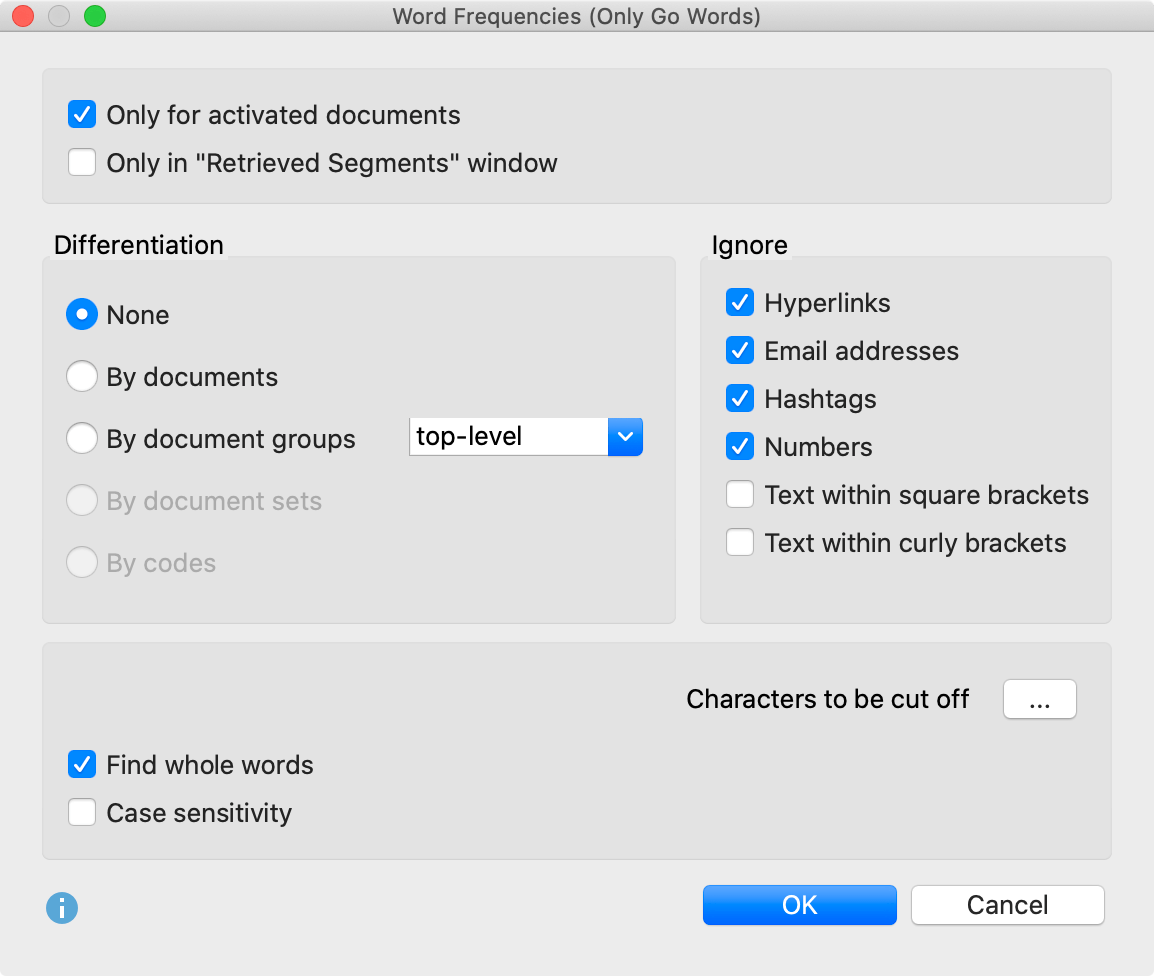Choose differentiation By documents
The image size is (1154, 976).
82,376
